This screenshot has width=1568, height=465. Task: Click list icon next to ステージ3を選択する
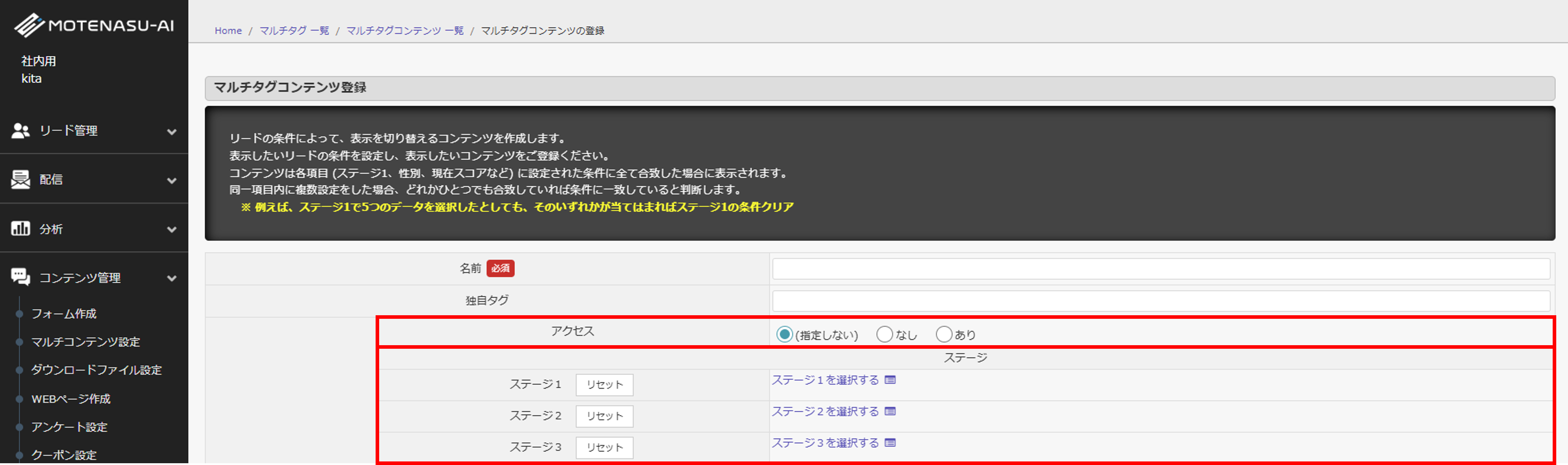pos(890,443)
